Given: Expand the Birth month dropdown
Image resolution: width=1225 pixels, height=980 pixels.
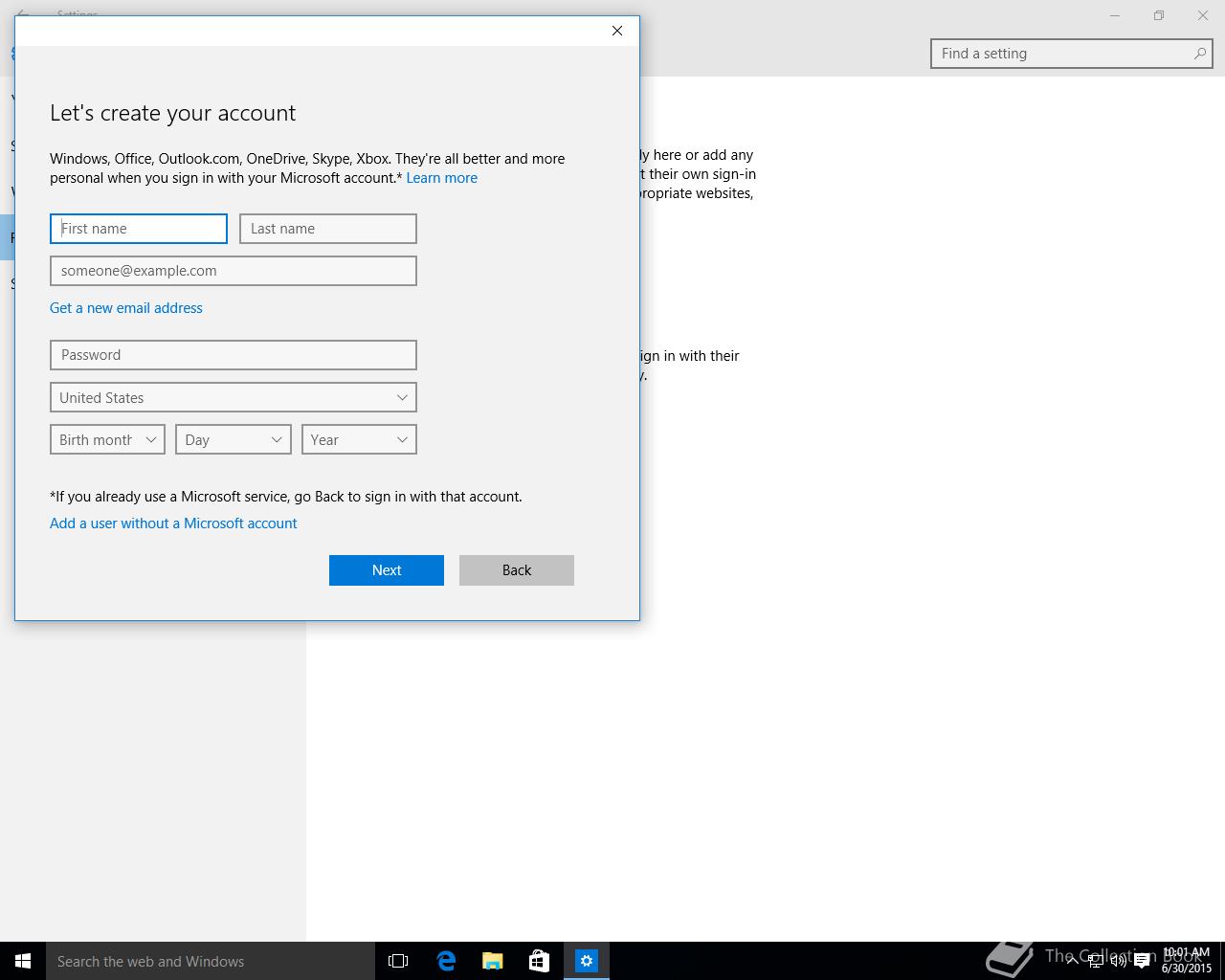Looking at the screenshot, I should (x=107, y=439).
